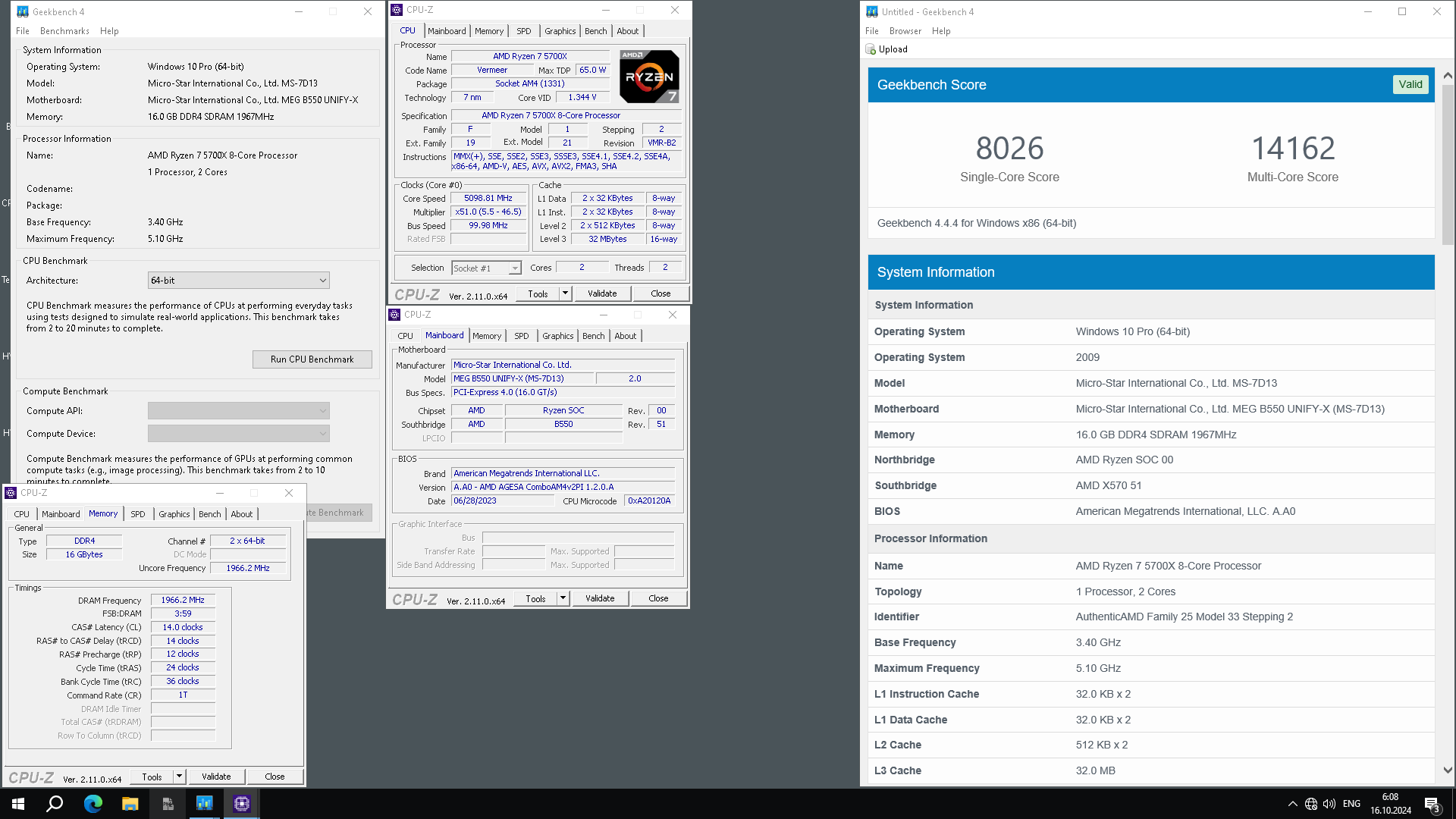Switch to CPU-Z taskbar icon
The width and height of the screenshot is (1456, 819).
pos(242,804)
